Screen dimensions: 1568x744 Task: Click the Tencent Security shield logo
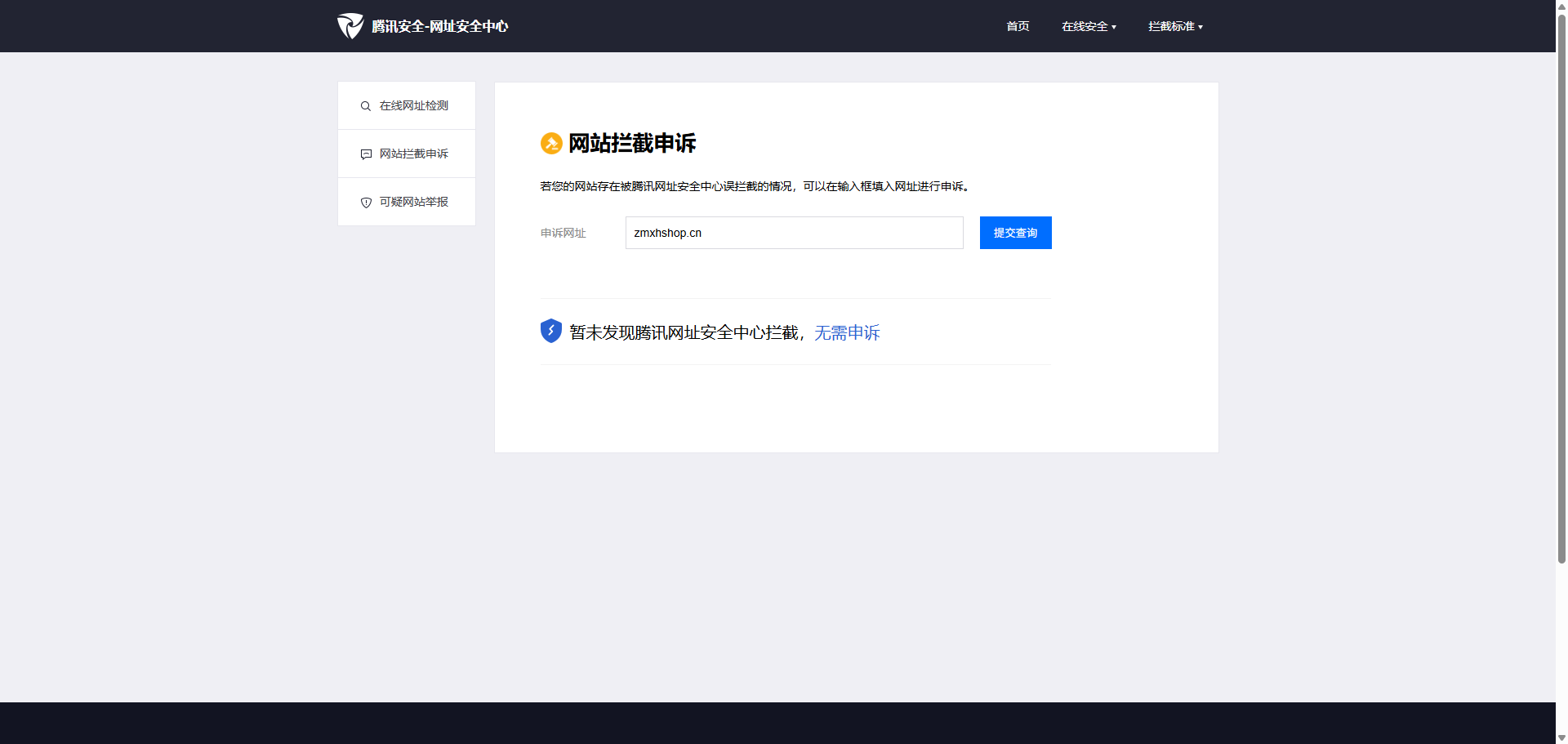click(x=350, y=26)
